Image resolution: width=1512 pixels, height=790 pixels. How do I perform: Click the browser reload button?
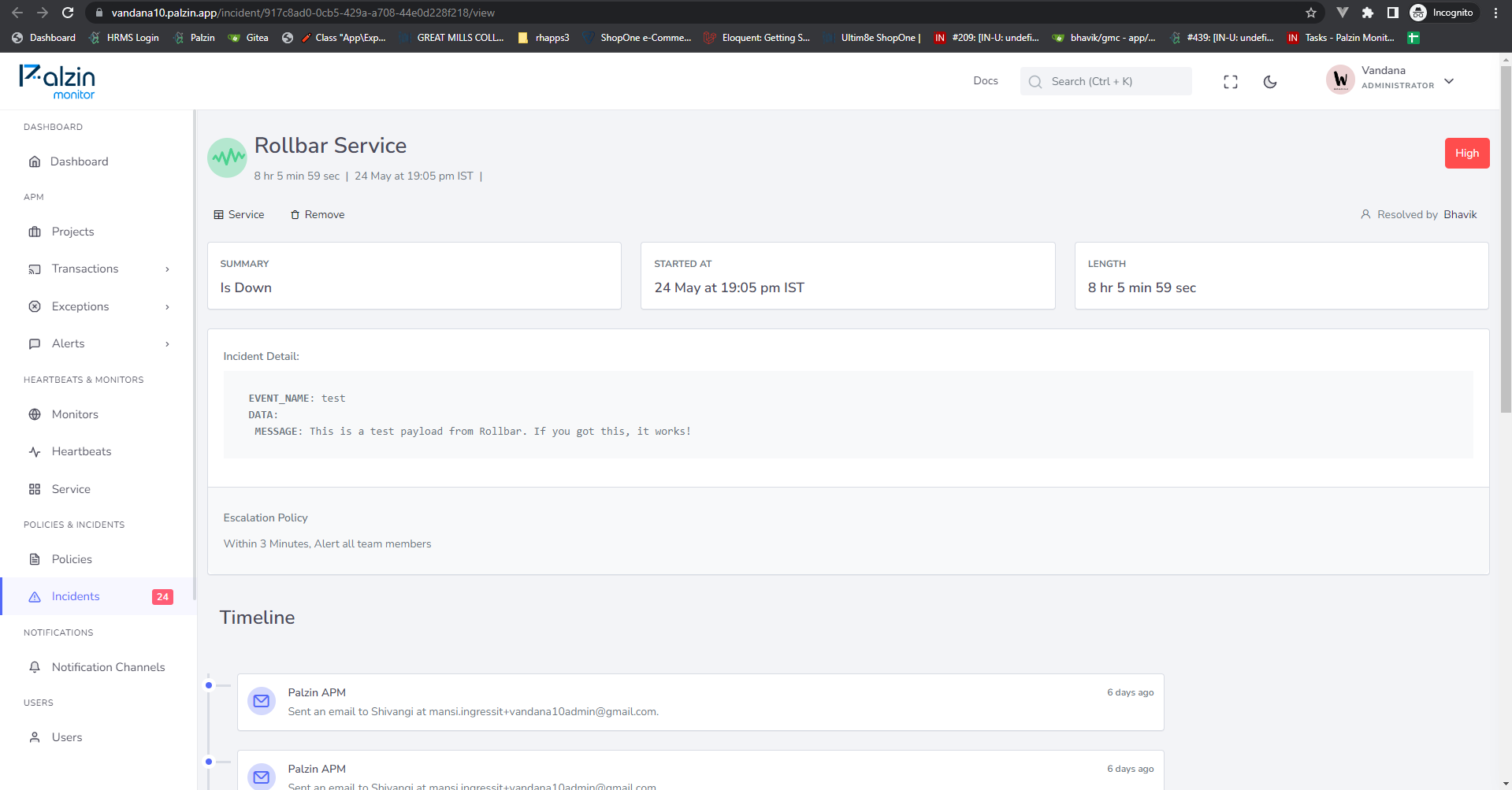click(x=68, y=13)
